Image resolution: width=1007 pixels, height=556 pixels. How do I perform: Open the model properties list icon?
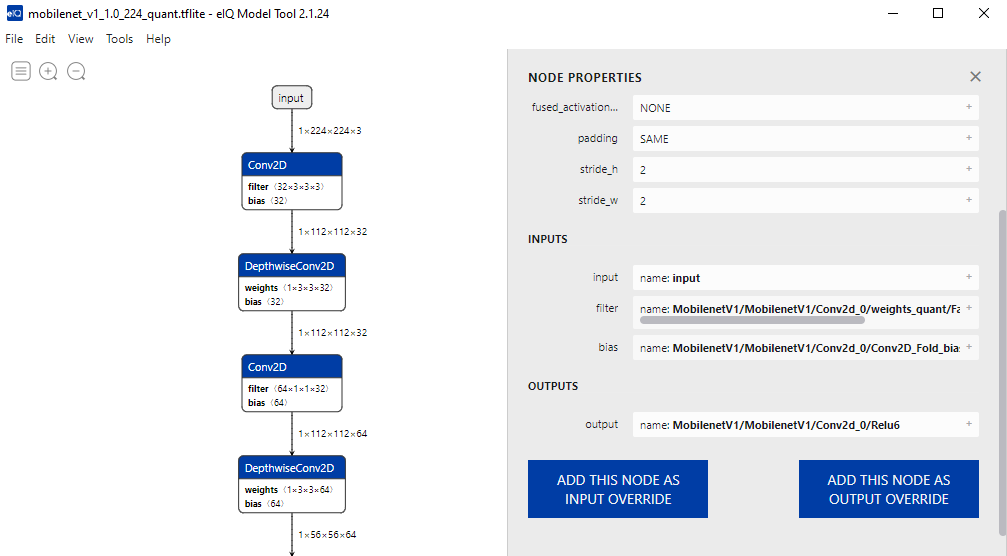21,71
